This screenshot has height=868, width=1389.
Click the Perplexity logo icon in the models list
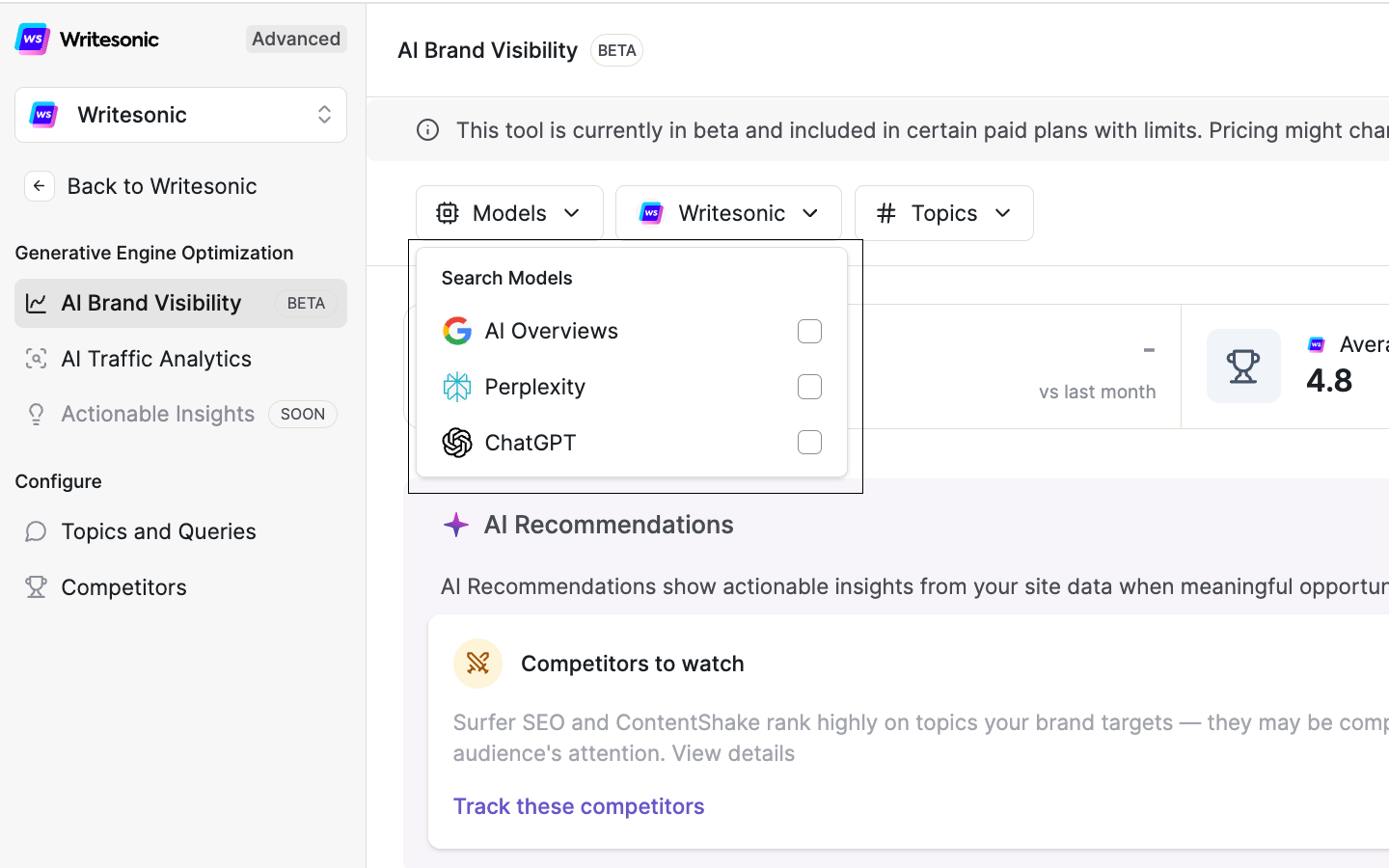pos(457,387)
